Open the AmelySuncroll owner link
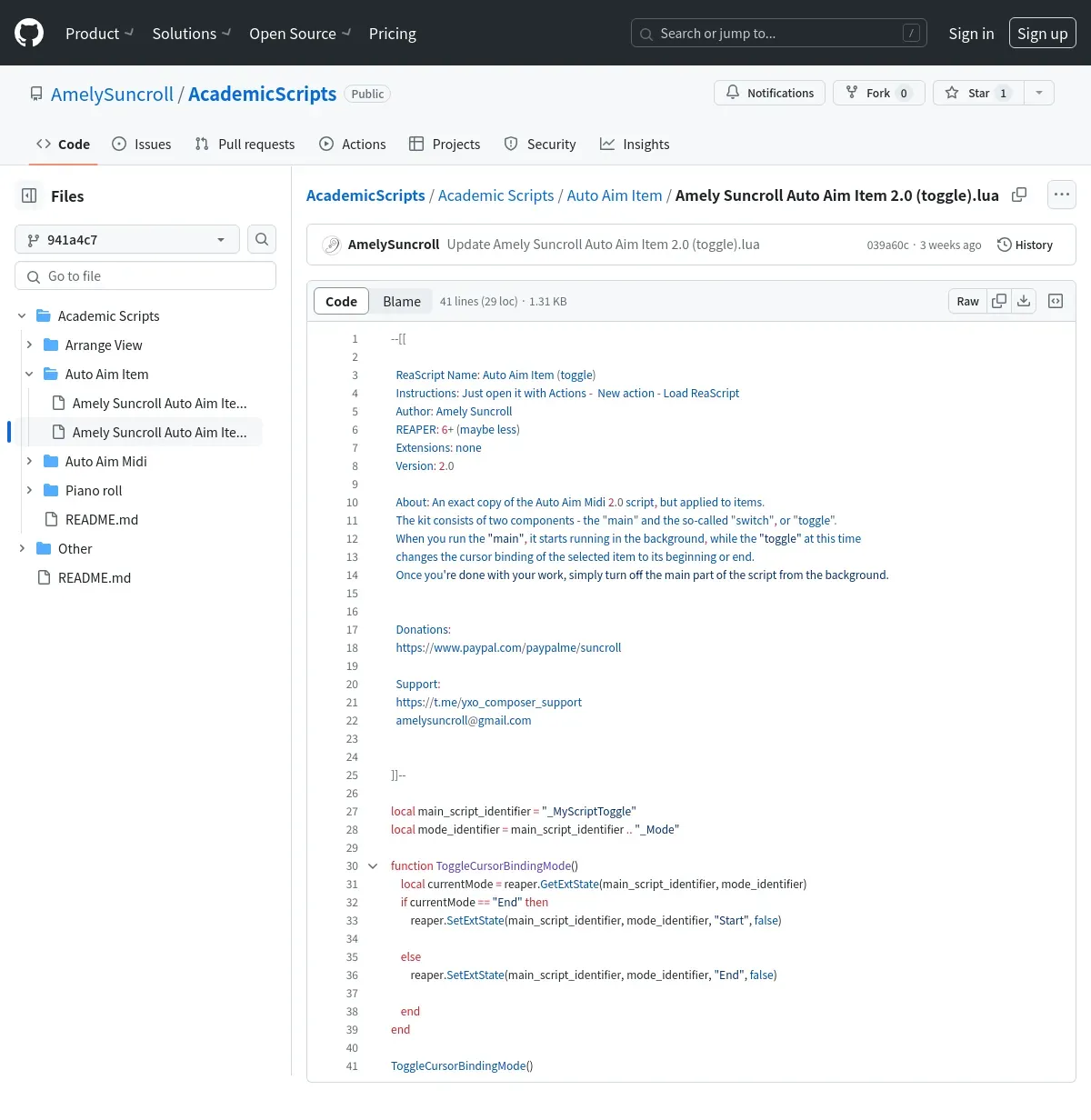 (x=112, y=95)
